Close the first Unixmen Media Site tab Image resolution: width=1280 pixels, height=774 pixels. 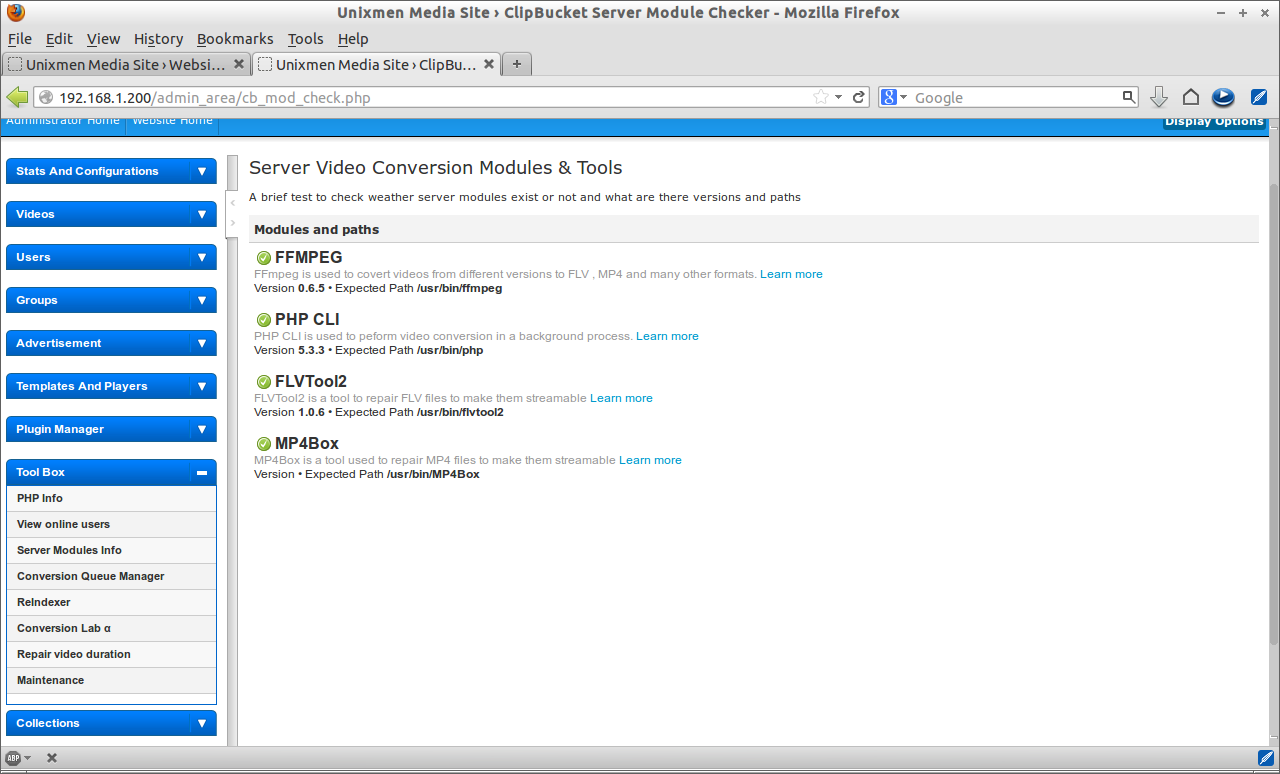click(239, 64)
